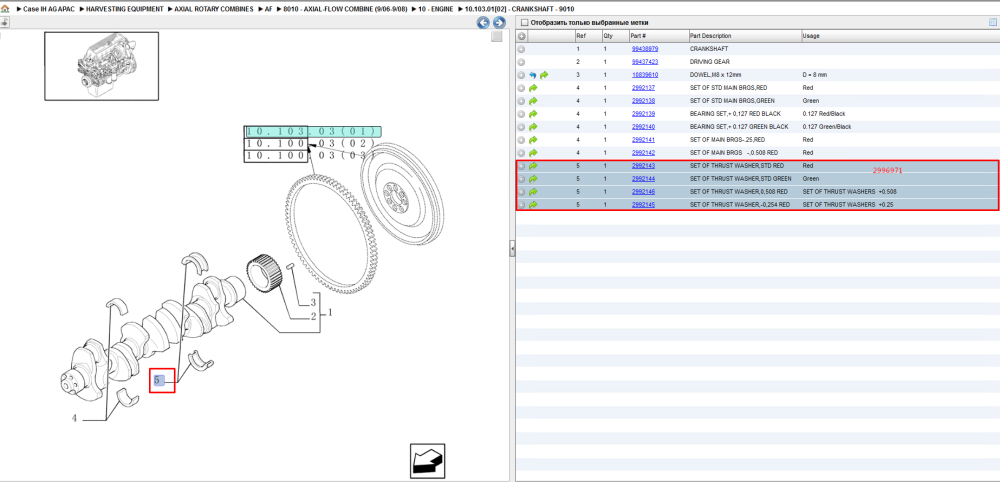Image resolution: width=1000 pixels, height=482 pixels.
Task: Open part number link 10839610
Action: tap(645, 75)
